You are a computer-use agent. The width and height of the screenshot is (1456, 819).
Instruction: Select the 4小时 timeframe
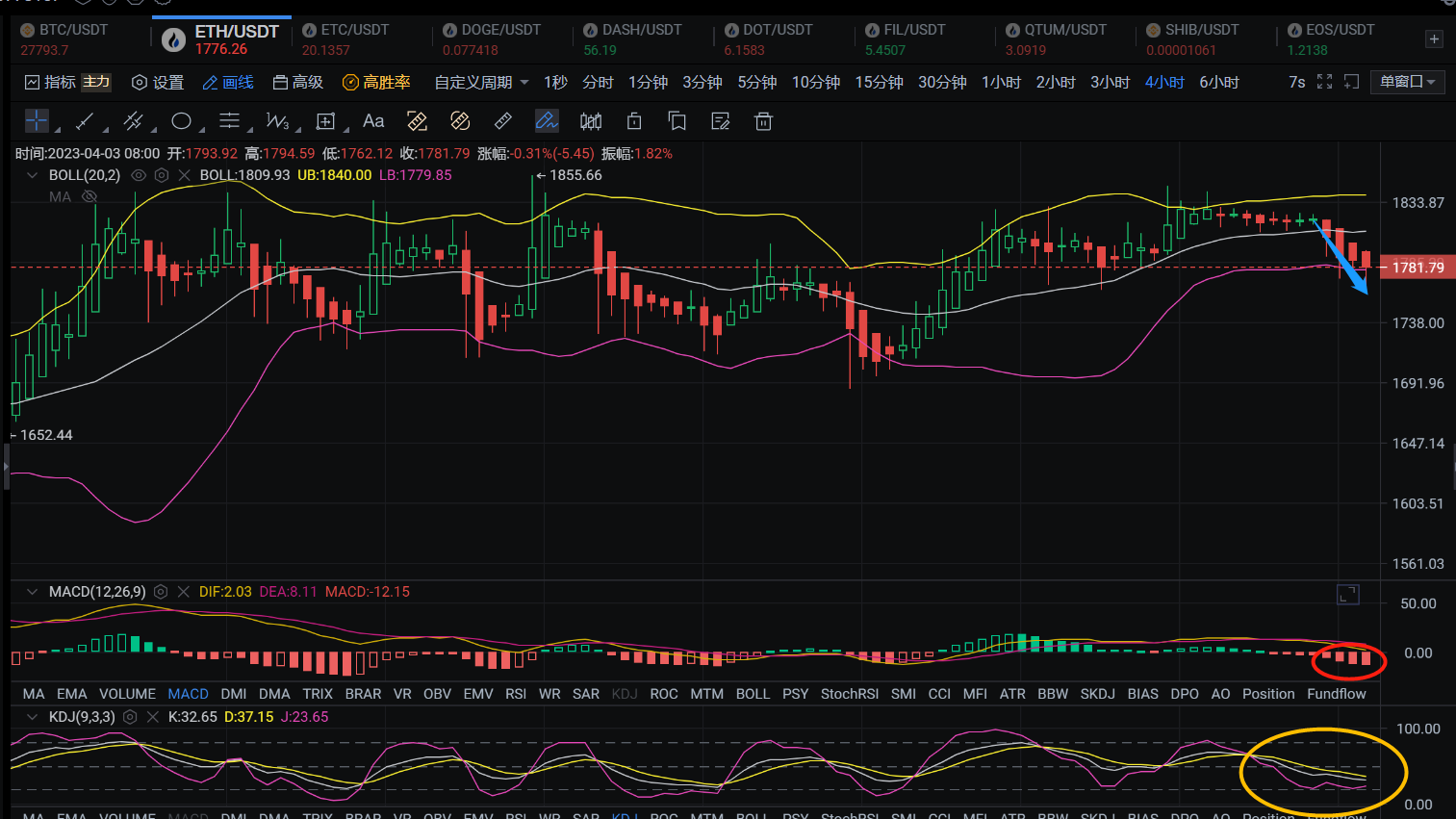pos(1164,83)
